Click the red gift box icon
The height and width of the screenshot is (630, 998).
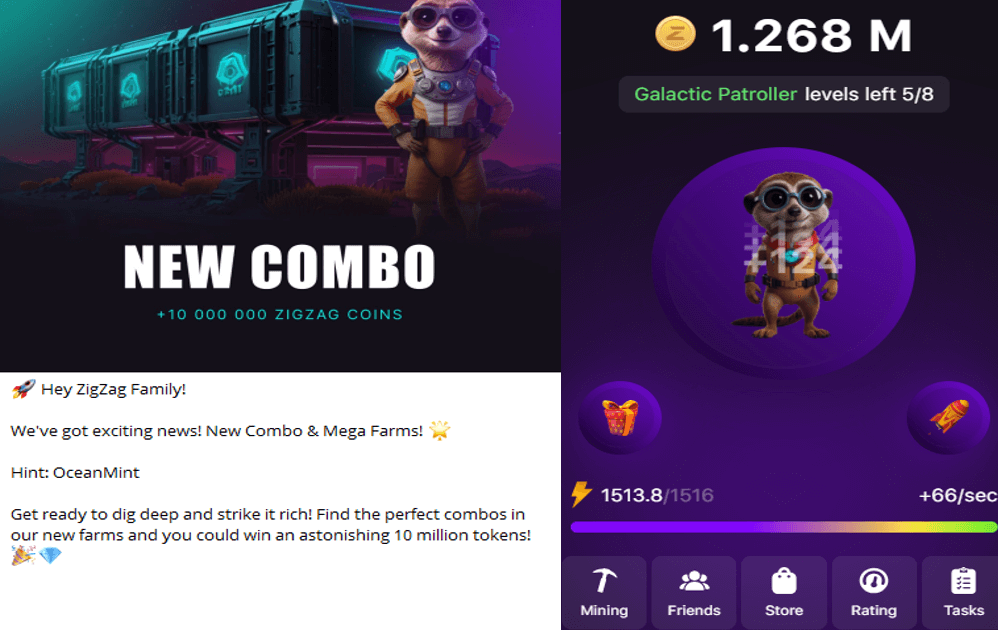pos(620,417)
